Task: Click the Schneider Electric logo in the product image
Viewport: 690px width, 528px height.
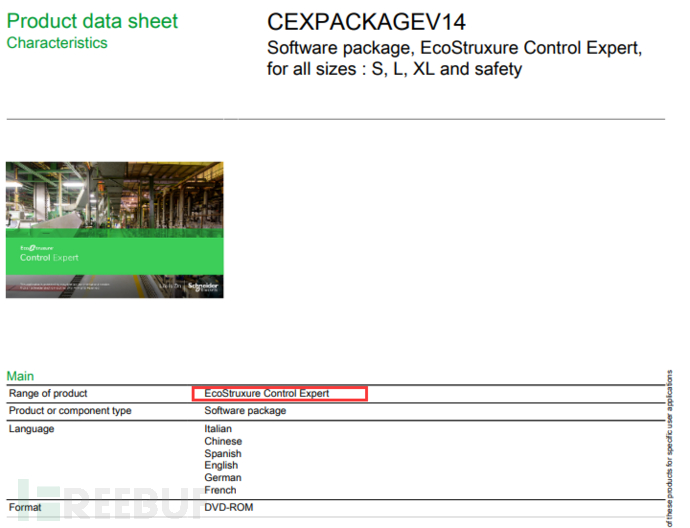Action: [203, 287]
